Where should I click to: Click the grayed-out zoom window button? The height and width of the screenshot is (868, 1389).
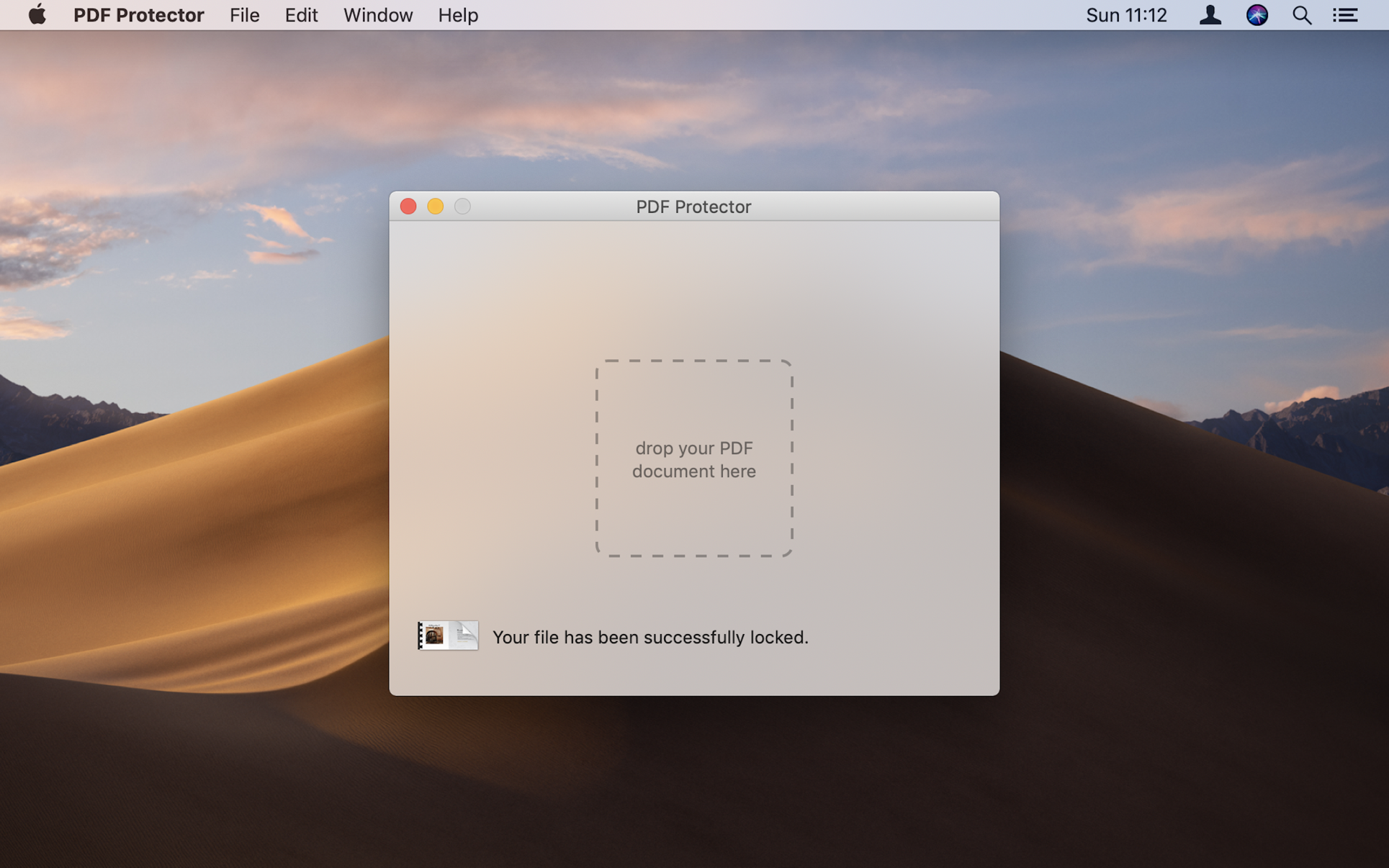(x=462, y=207)
